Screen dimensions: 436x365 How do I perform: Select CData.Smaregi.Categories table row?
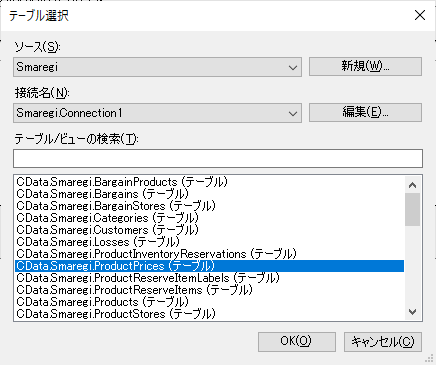(x=209, y=218)
